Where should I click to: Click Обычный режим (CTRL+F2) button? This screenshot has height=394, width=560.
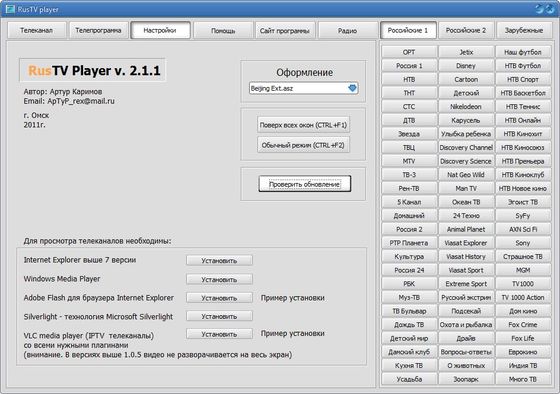[x=303, y=145]
